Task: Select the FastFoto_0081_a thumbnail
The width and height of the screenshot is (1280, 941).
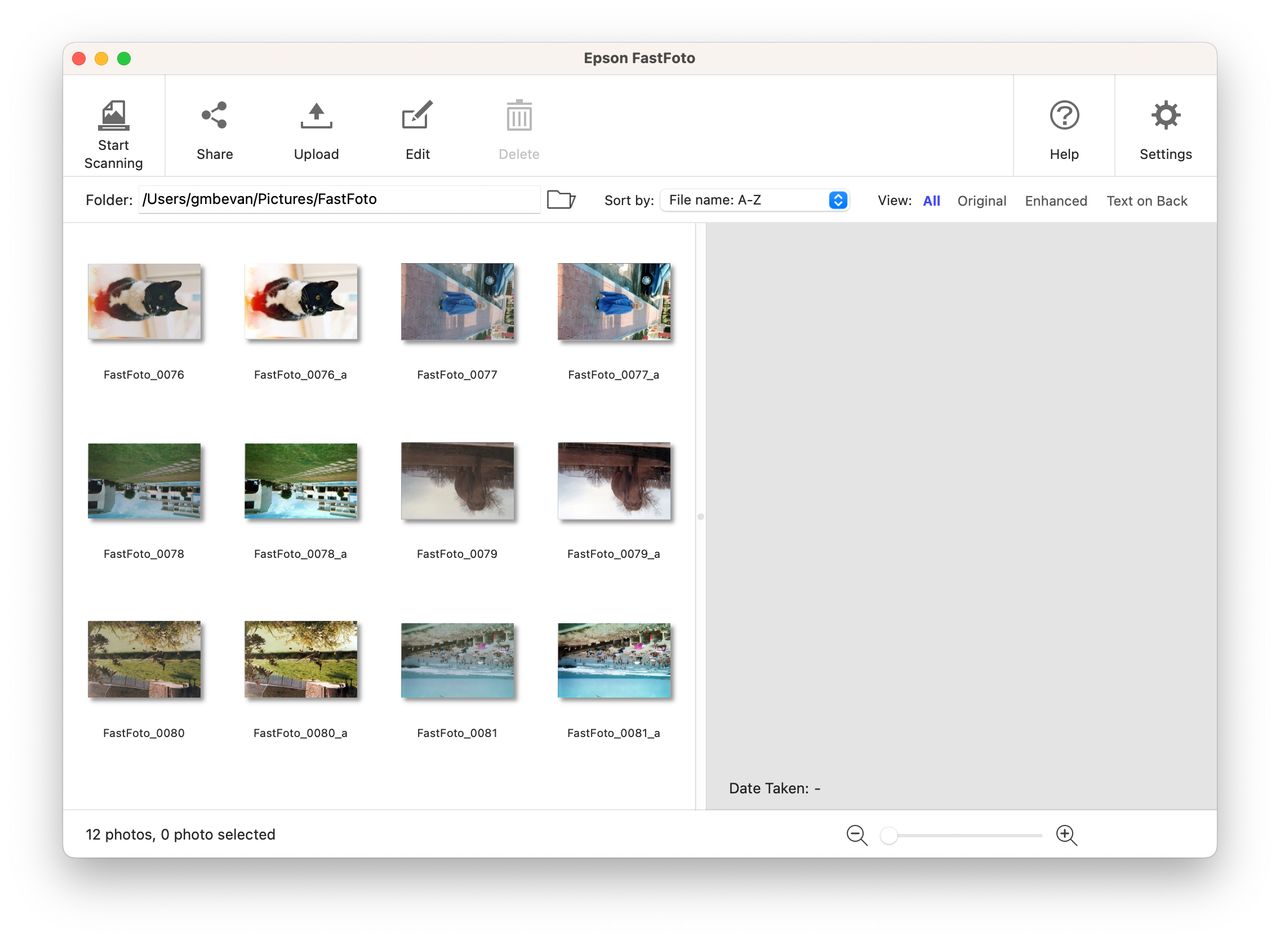Action: point(614,660)
